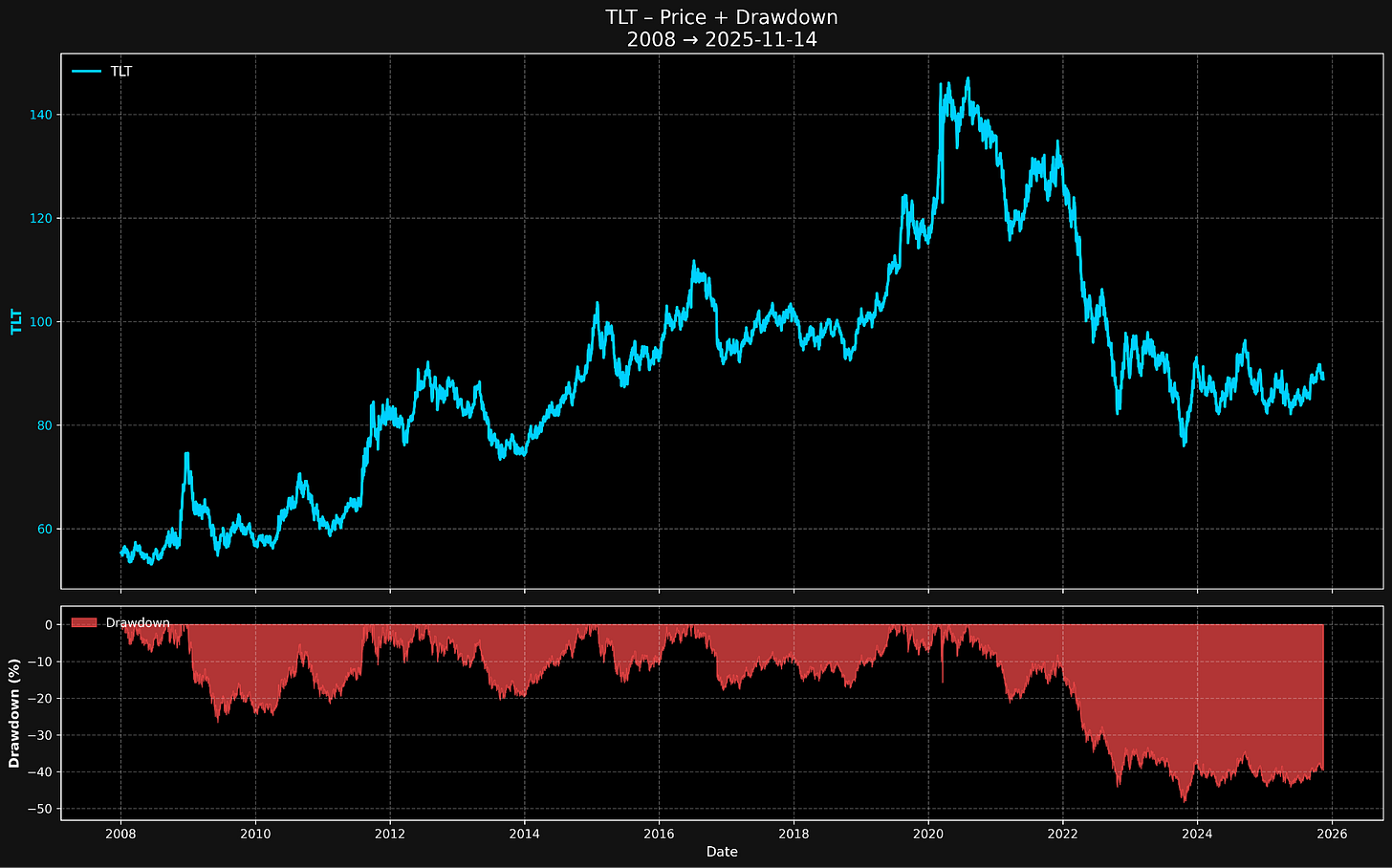Screen dimensions: 1392x868
Task: Click the price axis tick '80'
Action: [x=46, y=425]
